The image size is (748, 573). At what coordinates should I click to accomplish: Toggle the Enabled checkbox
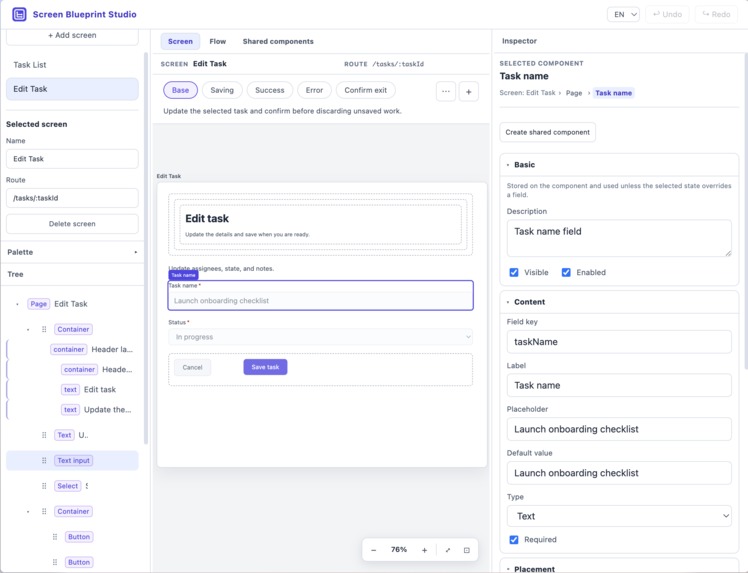566,272
